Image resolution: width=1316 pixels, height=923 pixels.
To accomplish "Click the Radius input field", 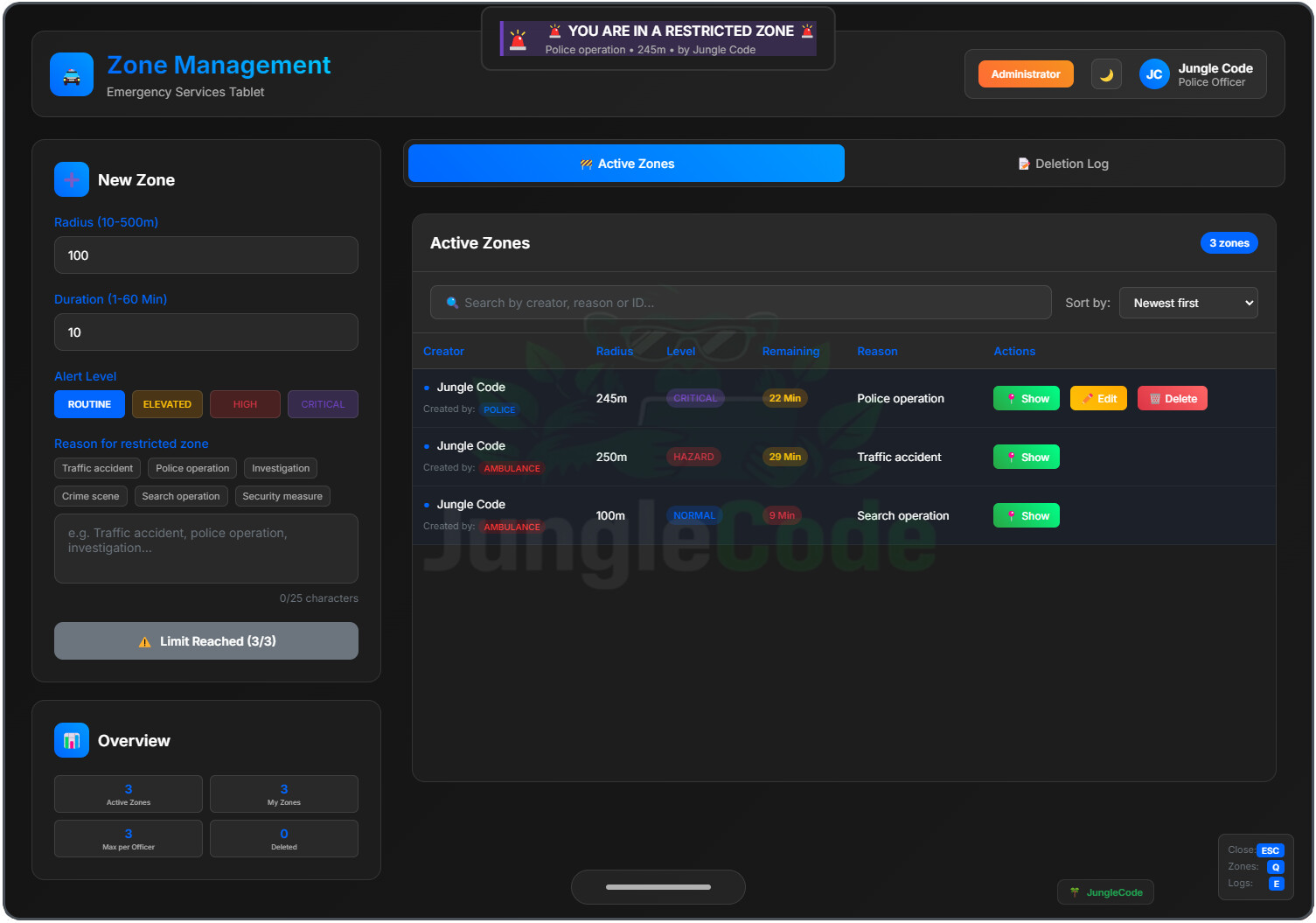I will point(205,255).
